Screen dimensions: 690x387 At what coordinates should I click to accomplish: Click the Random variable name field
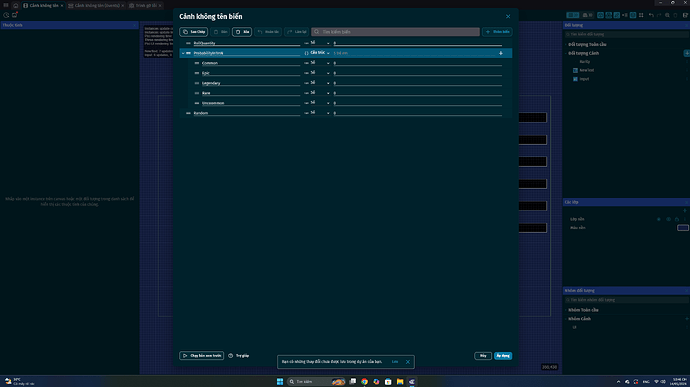click(x=246, y=113)
